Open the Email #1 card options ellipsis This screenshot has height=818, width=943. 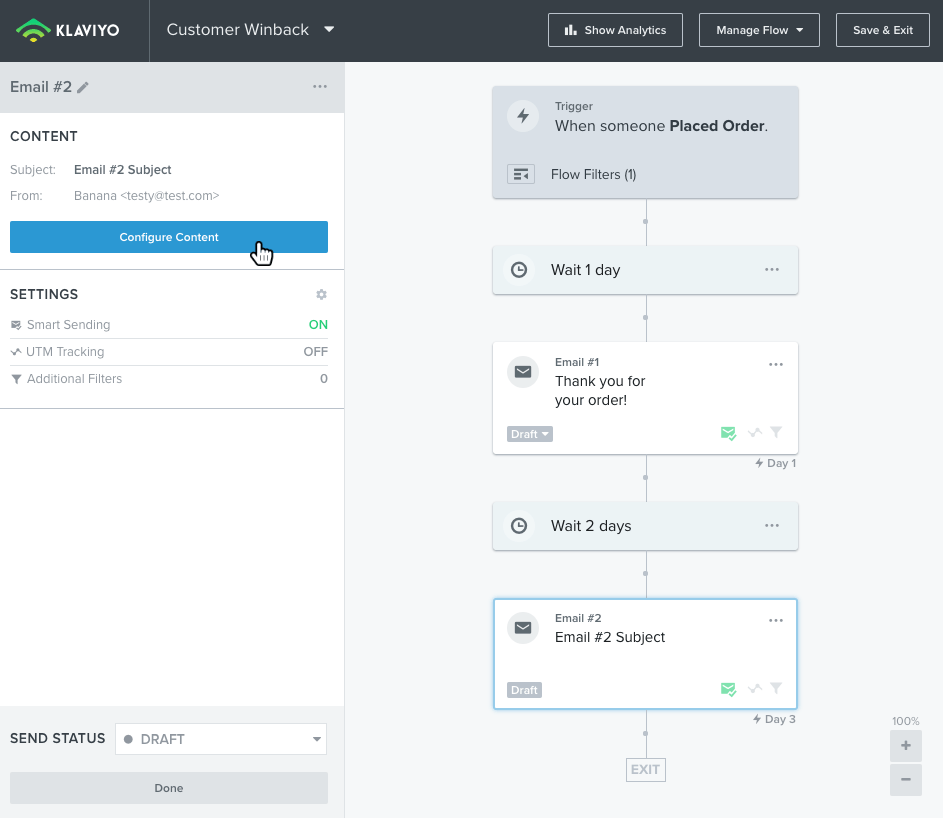(x=776, y=364)
